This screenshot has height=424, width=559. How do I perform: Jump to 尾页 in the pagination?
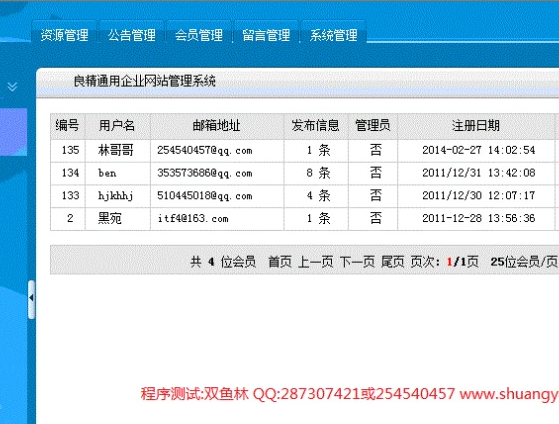[393, 262]
